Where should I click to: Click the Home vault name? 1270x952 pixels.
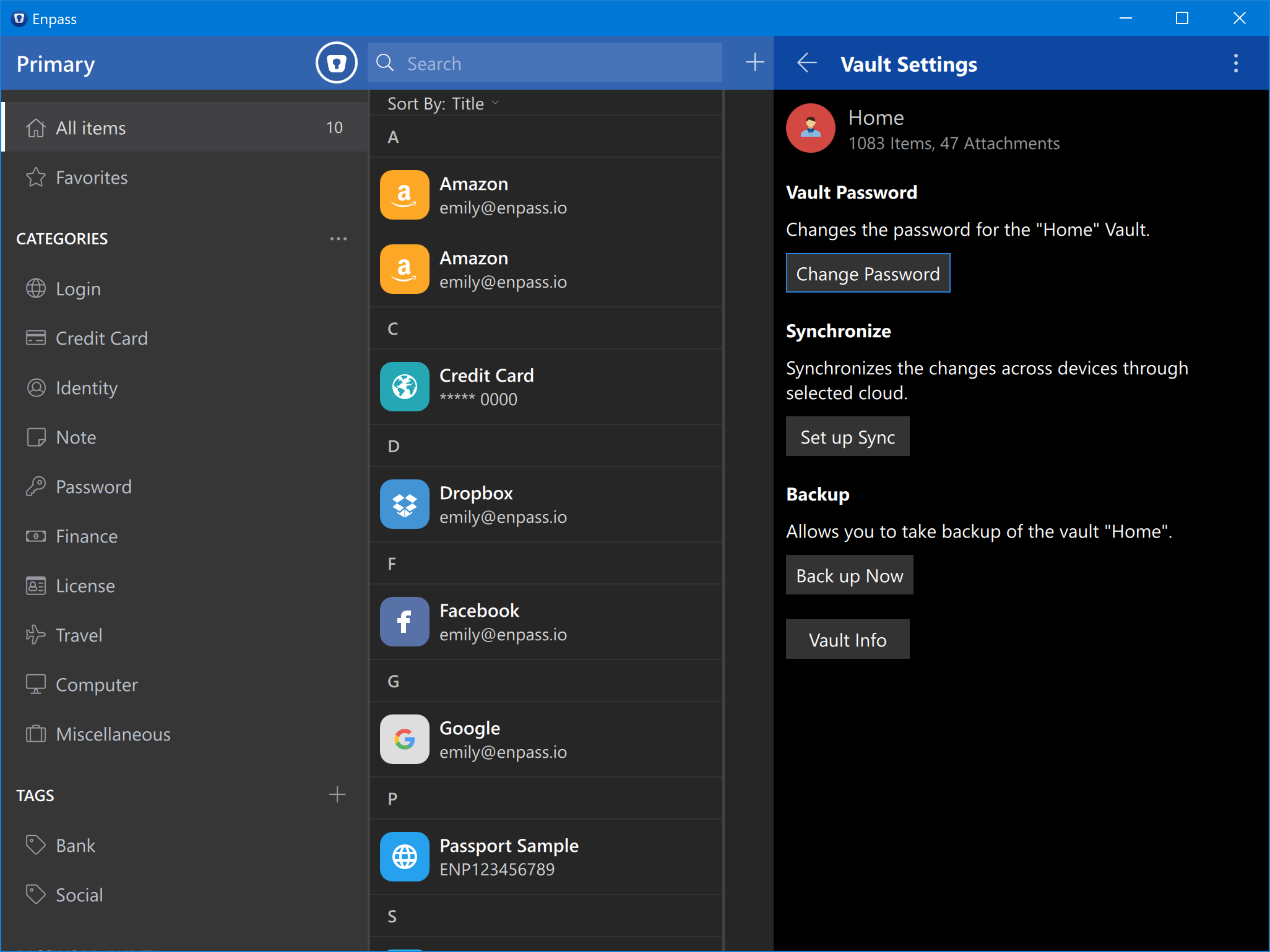(x=876, y=118)
